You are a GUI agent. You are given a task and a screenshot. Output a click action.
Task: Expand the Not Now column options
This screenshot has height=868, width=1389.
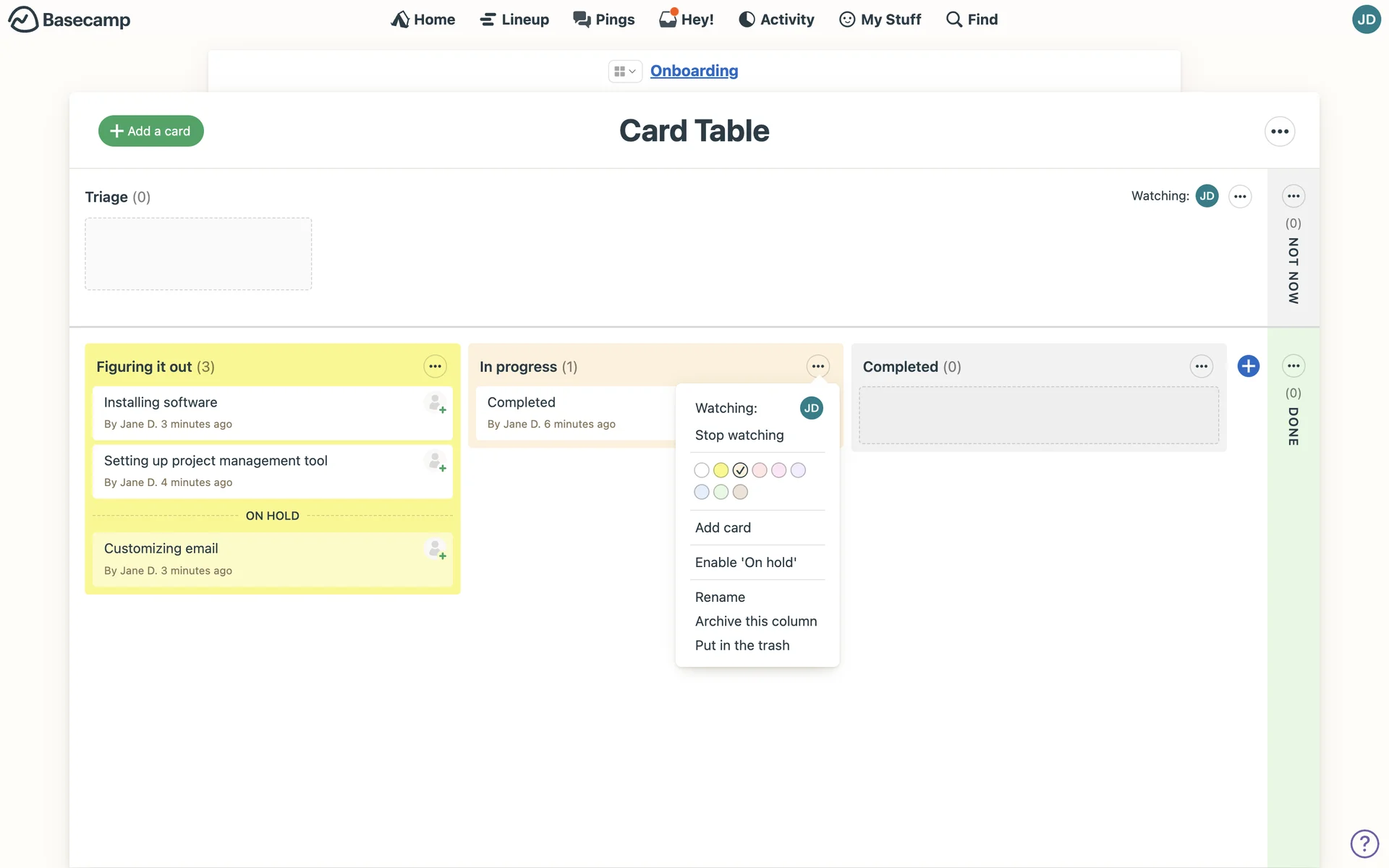pos(1293,196)
